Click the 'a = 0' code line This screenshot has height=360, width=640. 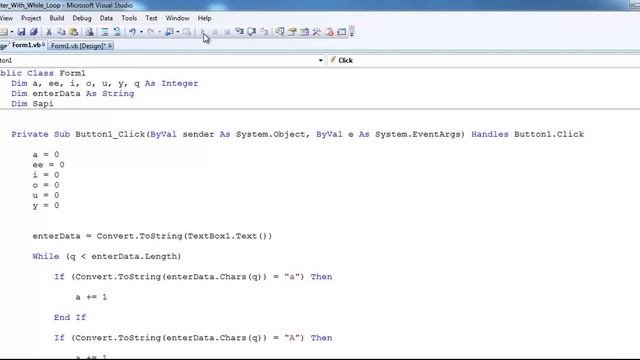(x=46, y=155)
